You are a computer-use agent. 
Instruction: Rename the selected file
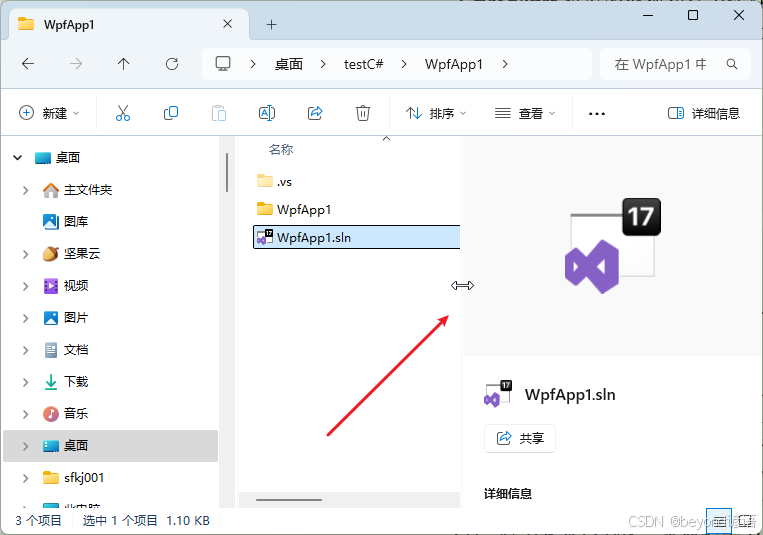tap(267, 113)
